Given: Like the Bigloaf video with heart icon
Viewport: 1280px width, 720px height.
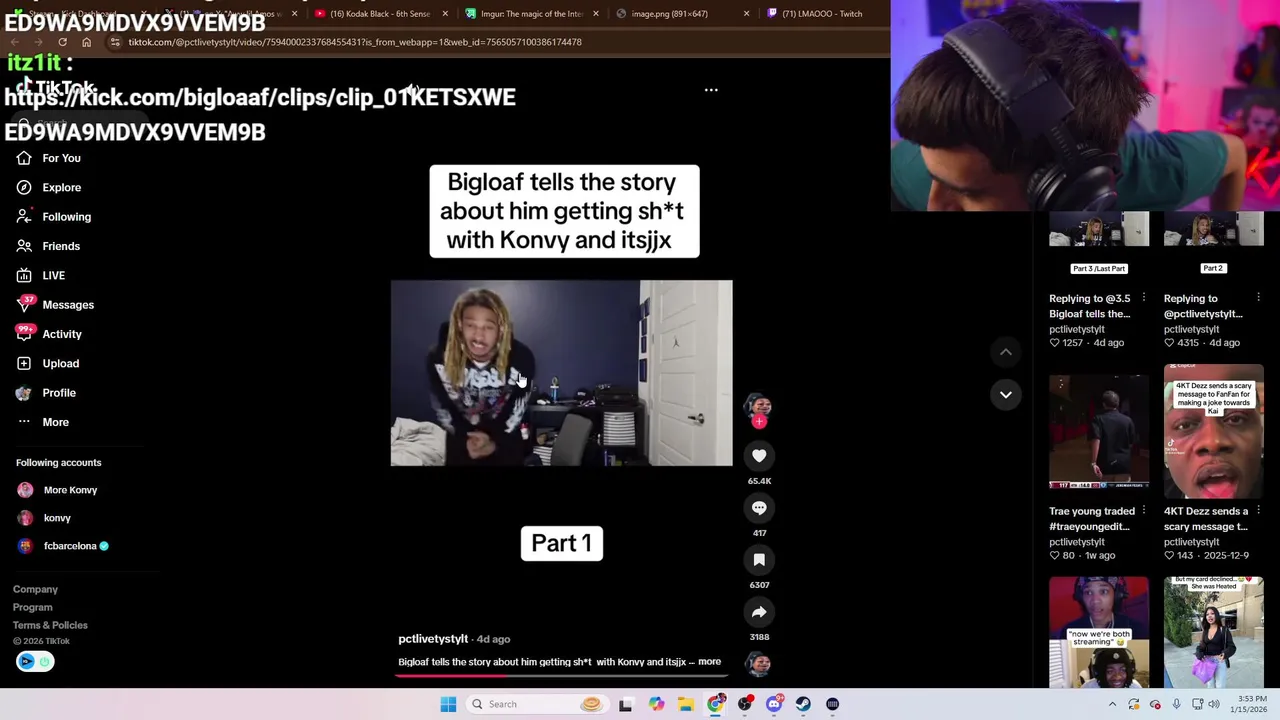Looking at the screenshot, I should coord(759,456).
